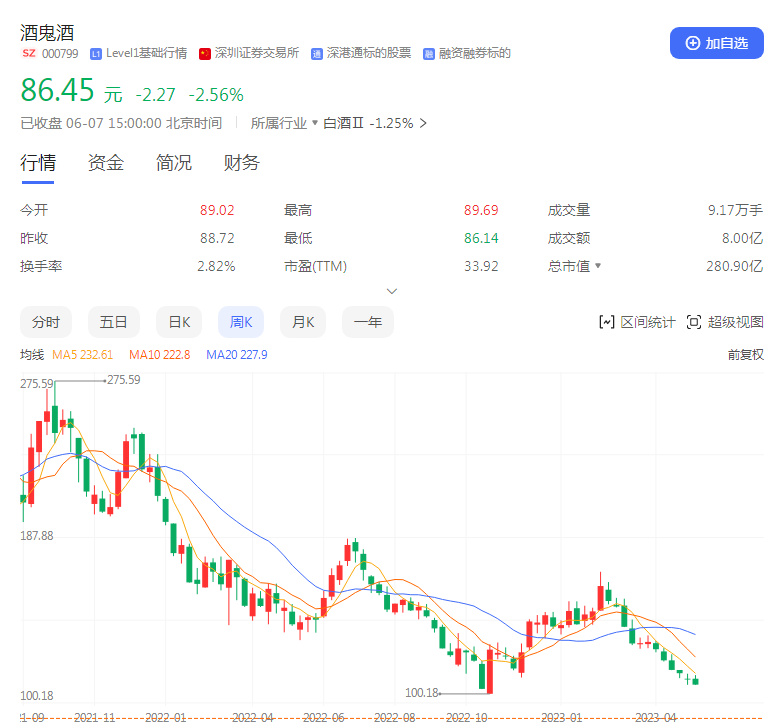The image size is (773, 728).
Task: Open the 总市值 dropdown triangle
Action: [598, 266]
